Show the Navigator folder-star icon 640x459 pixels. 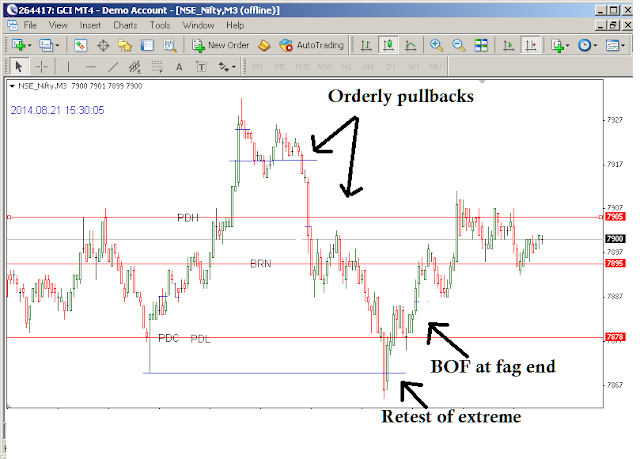click(x=125, y=45)
